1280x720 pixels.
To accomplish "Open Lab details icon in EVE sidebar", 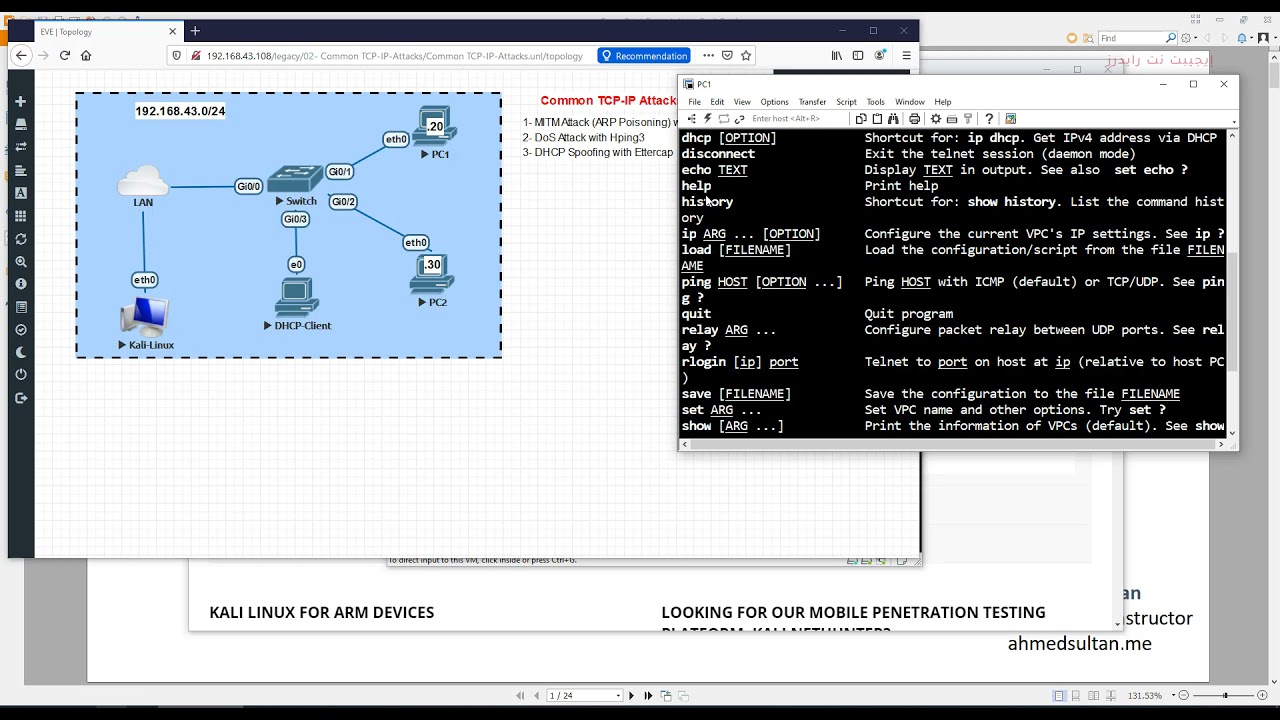I will [20, 307].
